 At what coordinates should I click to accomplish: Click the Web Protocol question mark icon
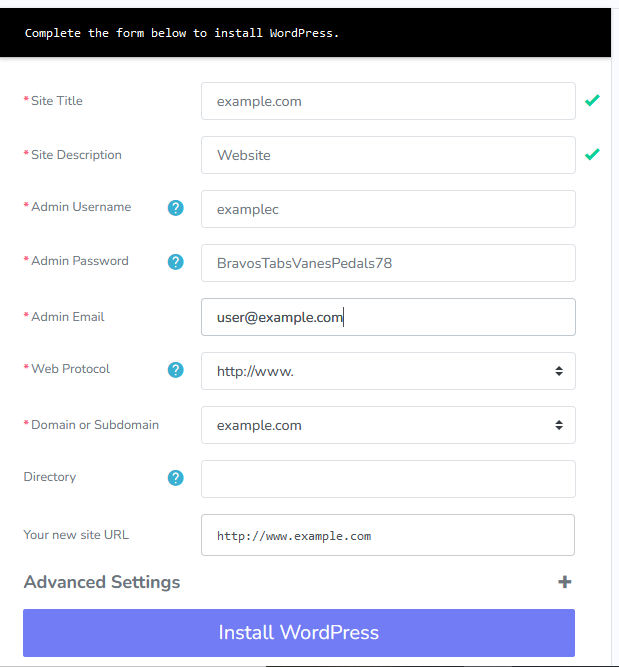click(176, 370)
